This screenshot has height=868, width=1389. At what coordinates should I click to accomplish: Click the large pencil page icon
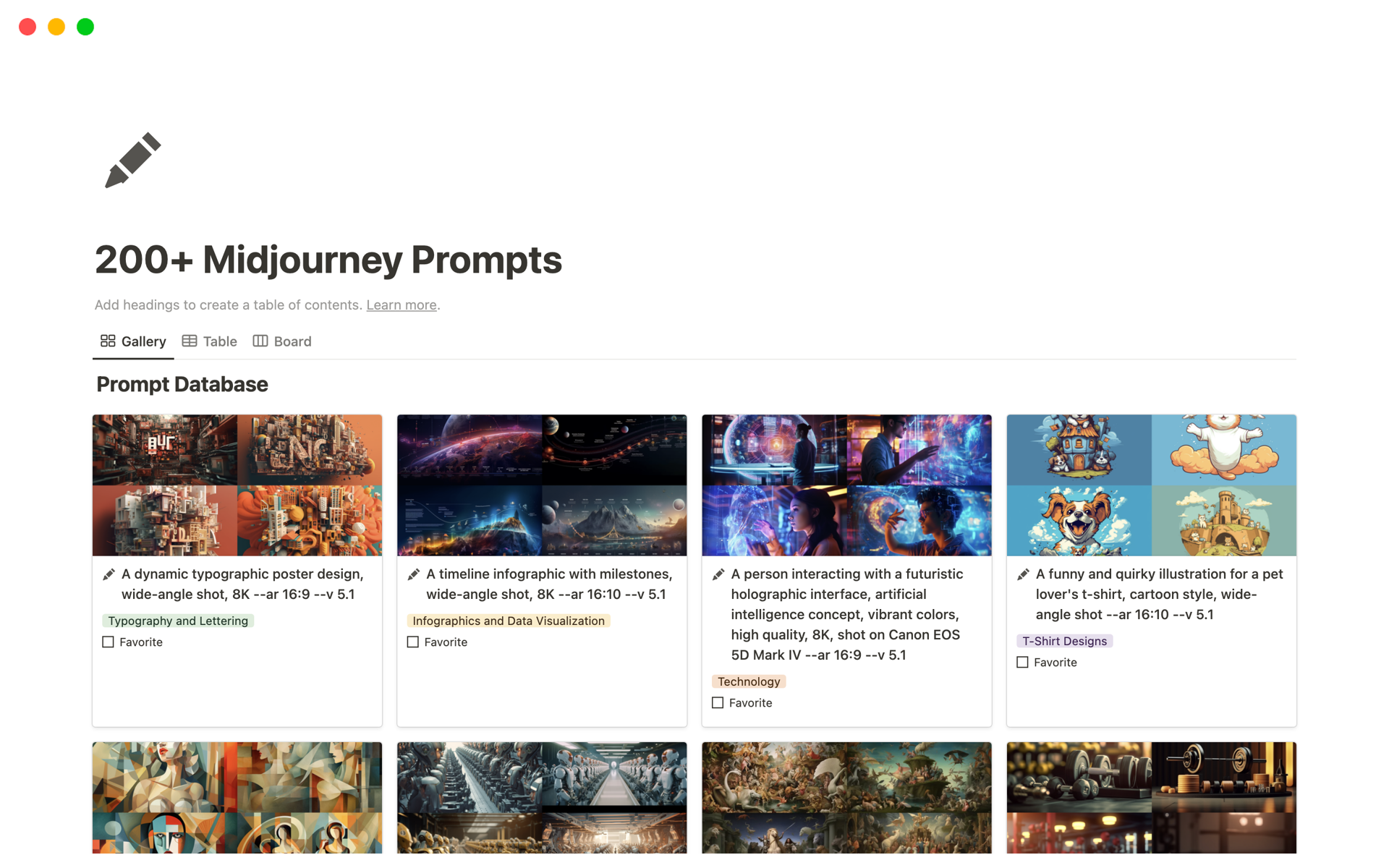132,160
